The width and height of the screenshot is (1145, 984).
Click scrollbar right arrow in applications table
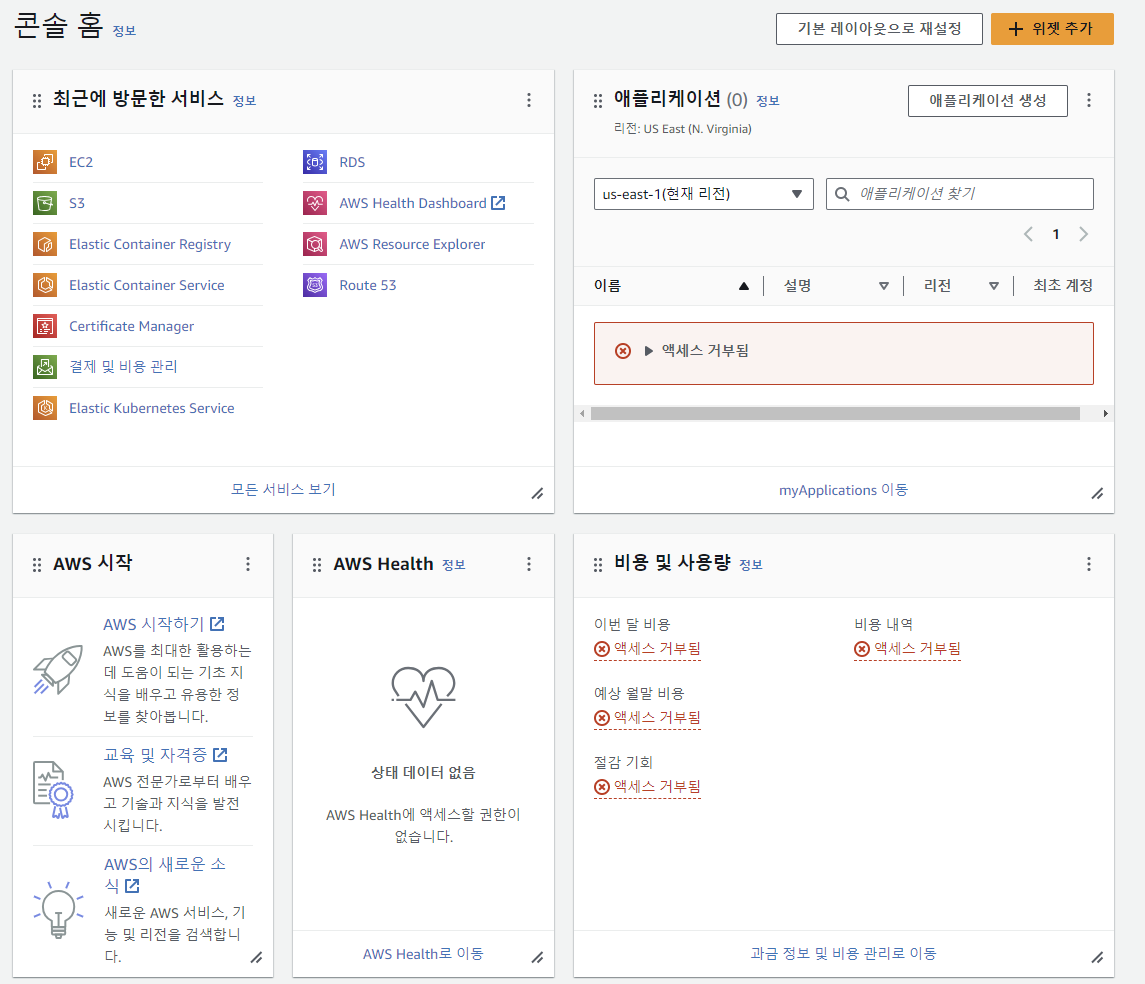coord(1106,414)
